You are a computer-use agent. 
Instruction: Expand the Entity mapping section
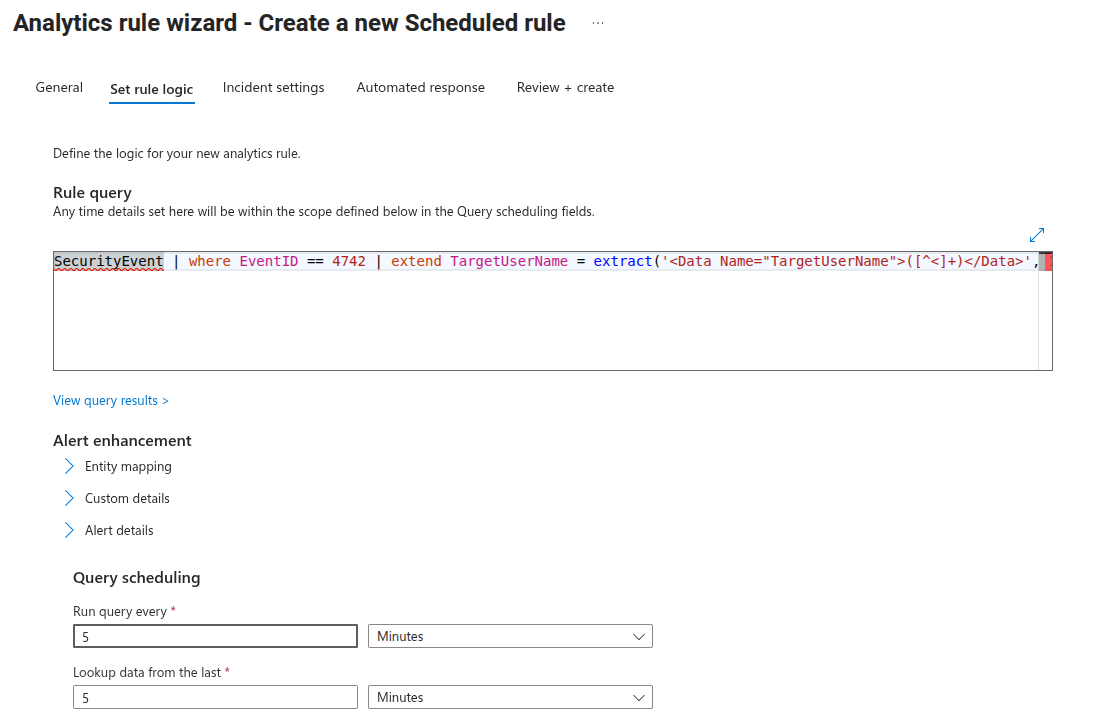[x=128, y=466]
